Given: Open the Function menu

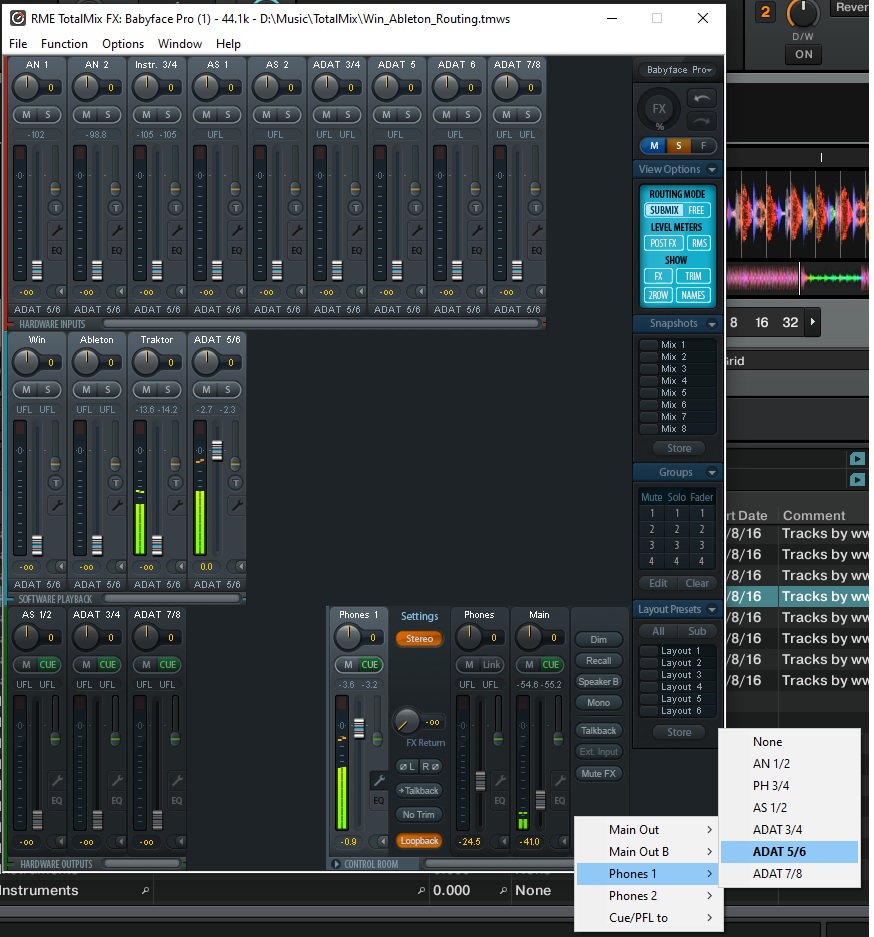Looking at the screenshot, I should click(64, 44).
